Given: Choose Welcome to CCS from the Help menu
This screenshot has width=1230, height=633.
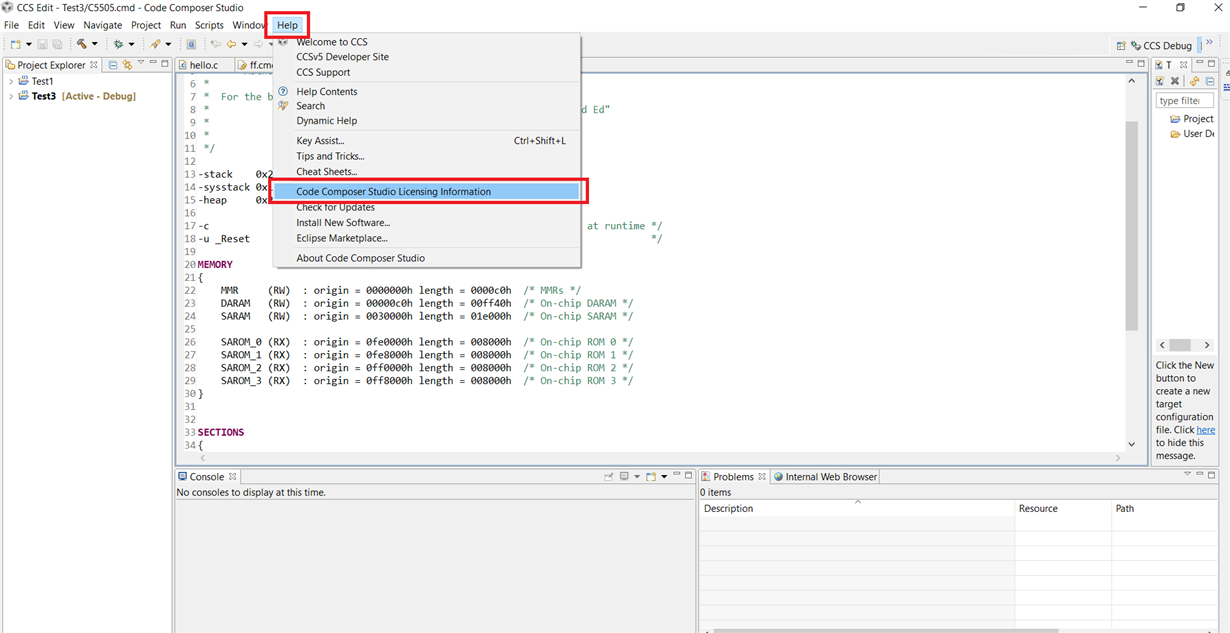Looking at the screenshot, I should pyautogui.click(x=427, y=42).
